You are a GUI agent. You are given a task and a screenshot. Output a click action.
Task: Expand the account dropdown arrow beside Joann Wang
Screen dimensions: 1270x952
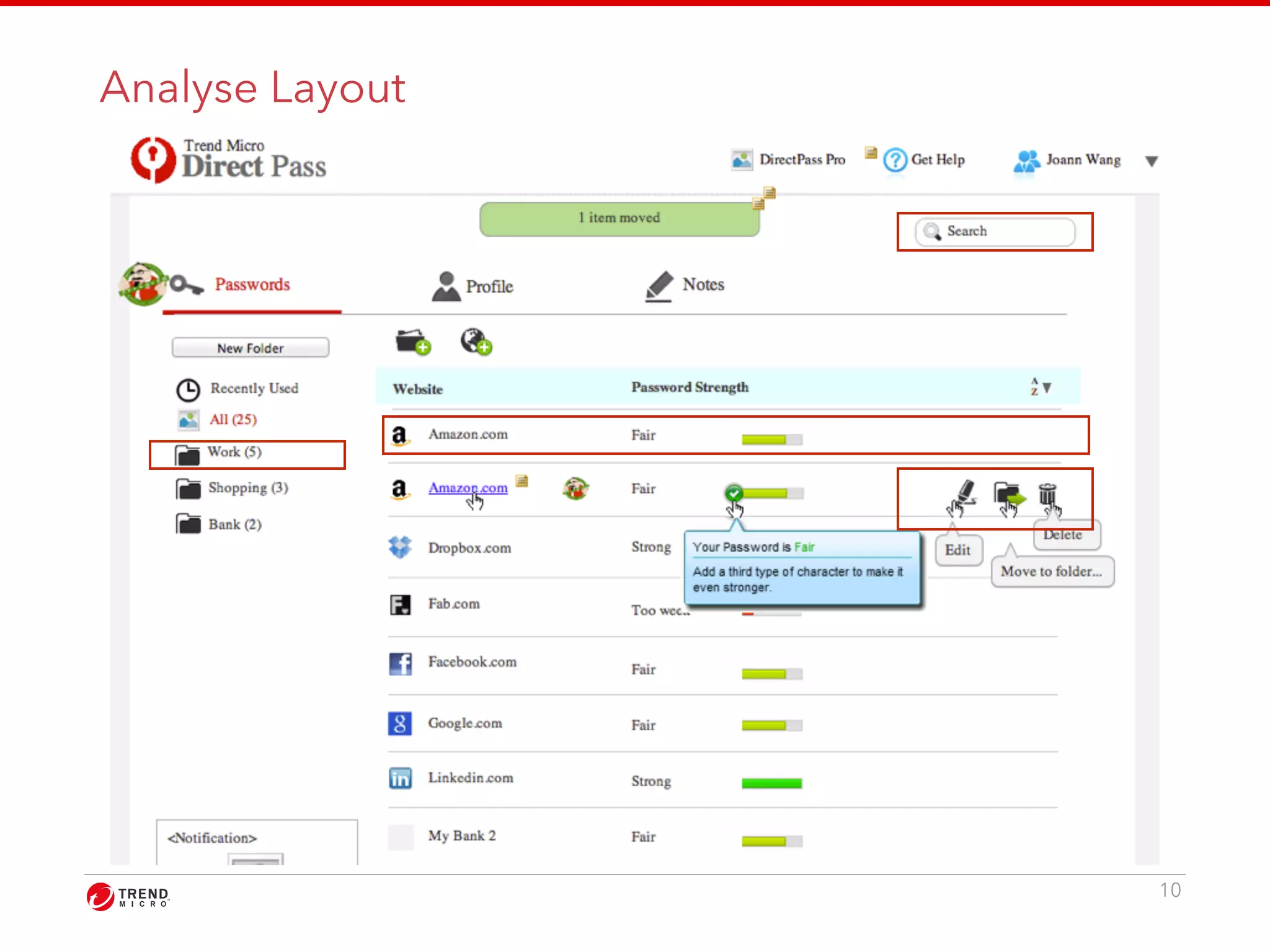pyautogui.click(x=1152, y=161)
